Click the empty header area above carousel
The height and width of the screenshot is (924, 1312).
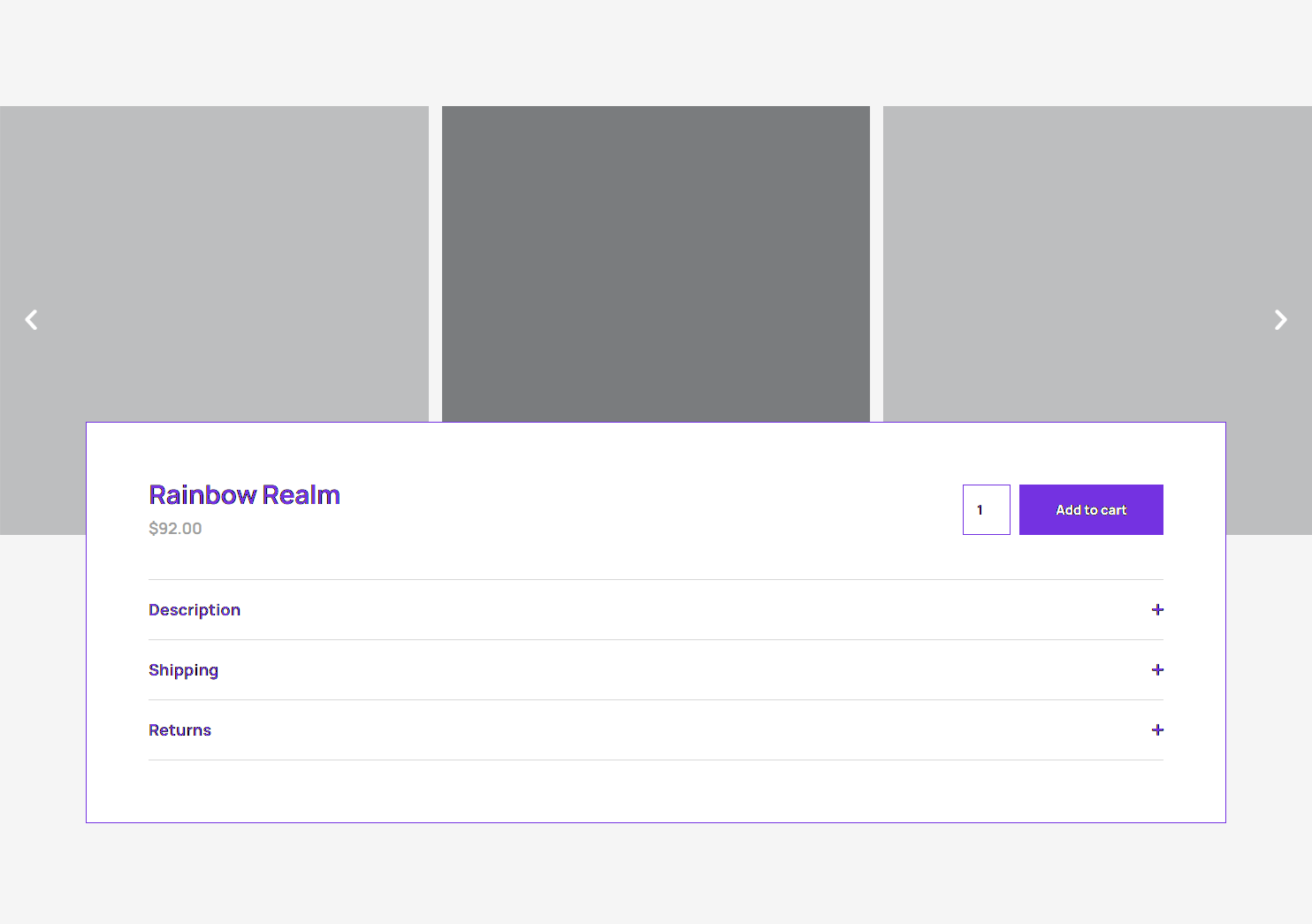click(656, 53)
